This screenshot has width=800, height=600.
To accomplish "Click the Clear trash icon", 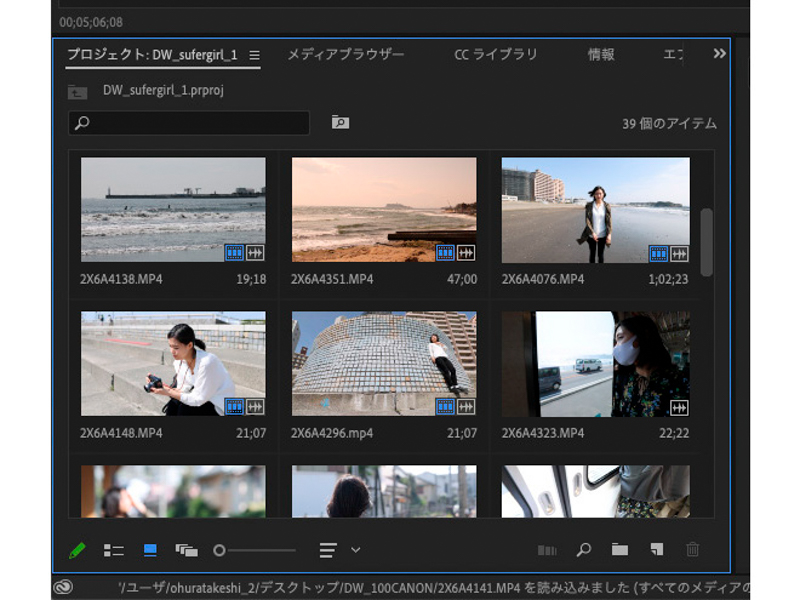I will pos(692,550).
